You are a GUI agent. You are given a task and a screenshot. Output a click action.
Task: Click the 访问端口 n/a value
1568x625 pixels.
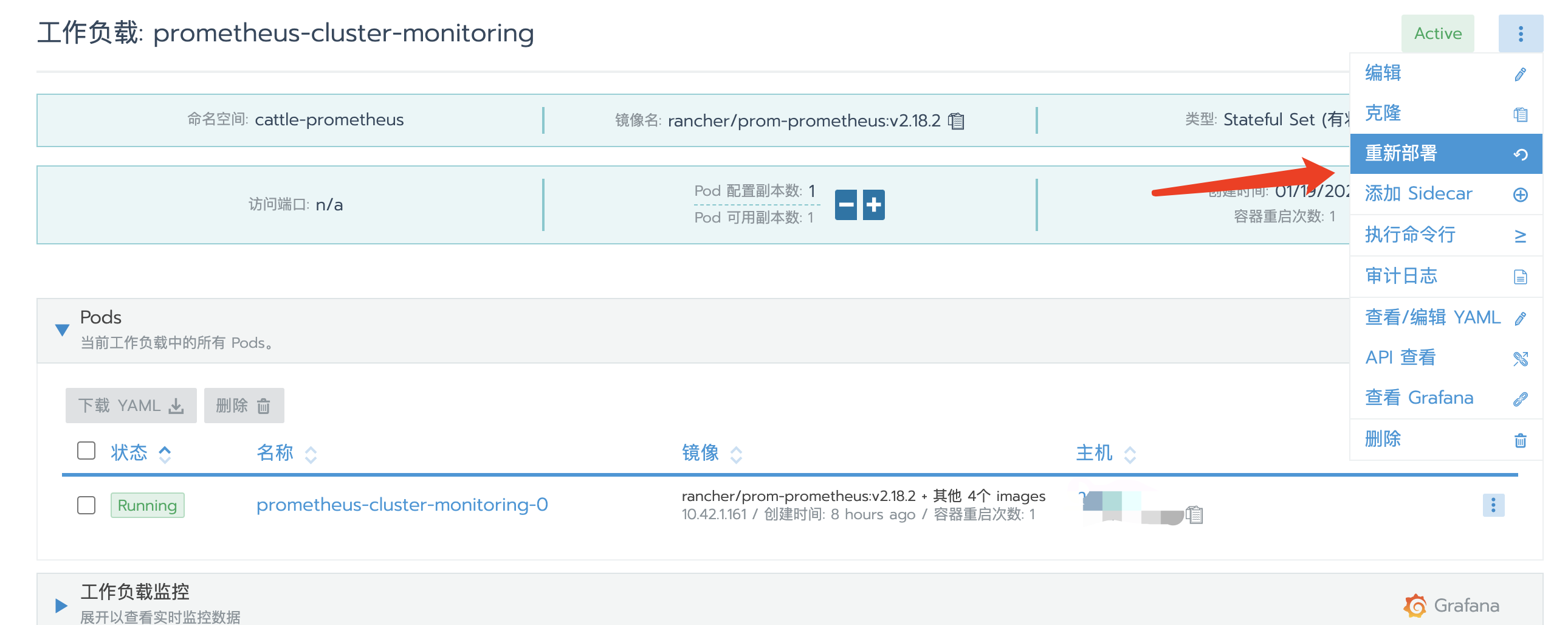329,205
